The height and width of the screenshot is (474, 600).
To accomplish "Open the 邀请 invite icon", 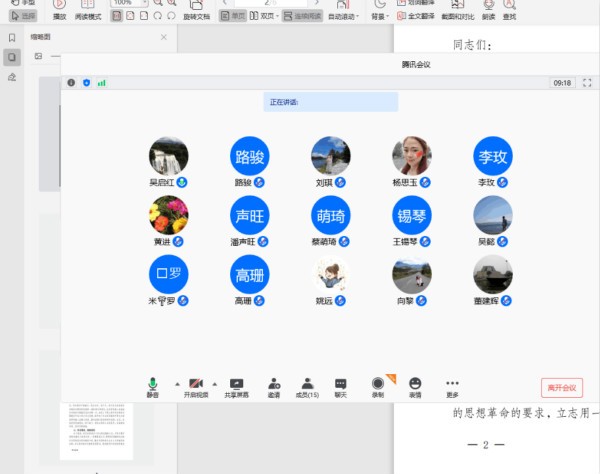I will pyautogui.click(x=273, y=385).
